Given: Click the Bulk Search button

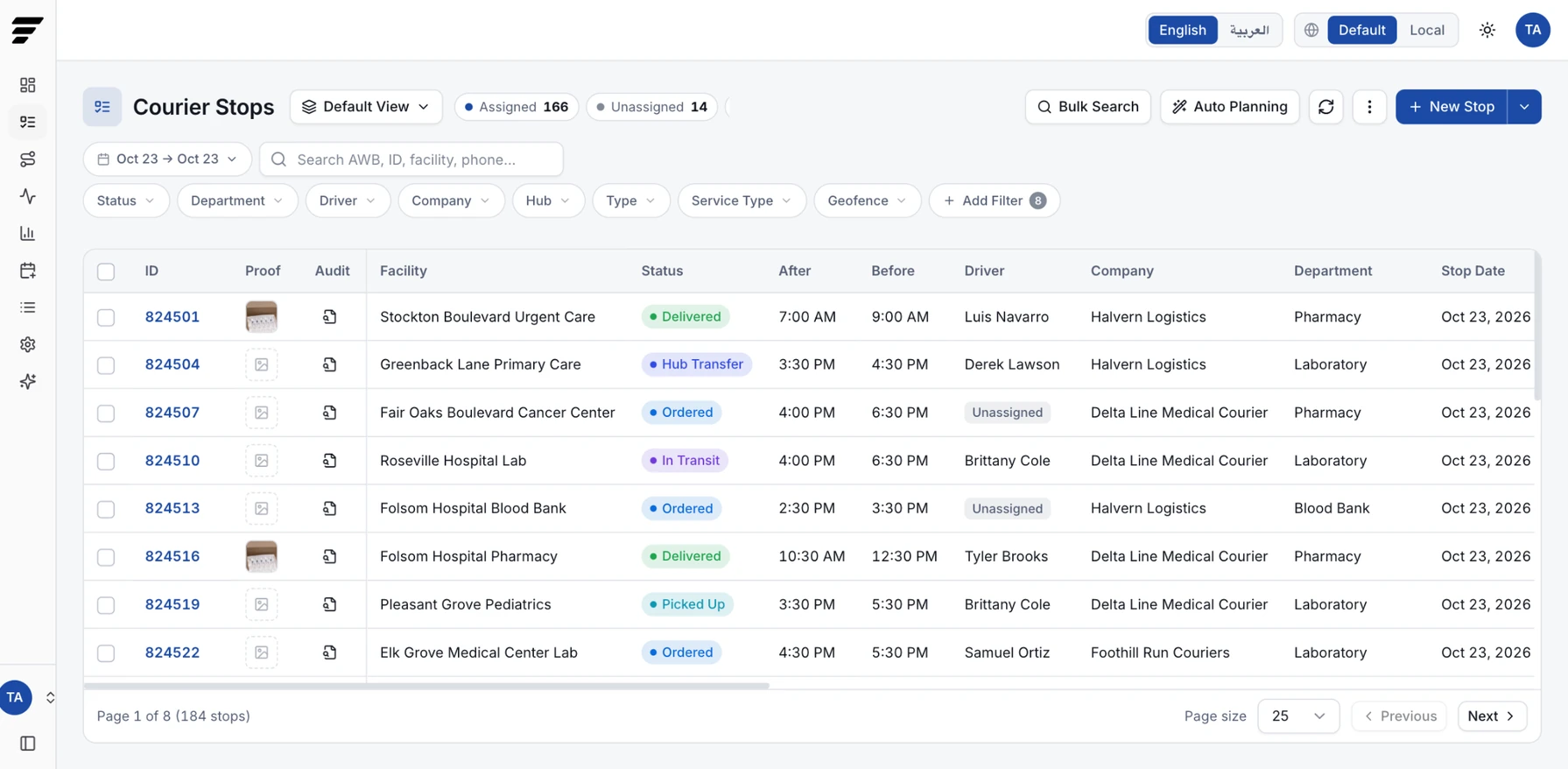Looking at the screenshot, I should (x=1087, y=107).
